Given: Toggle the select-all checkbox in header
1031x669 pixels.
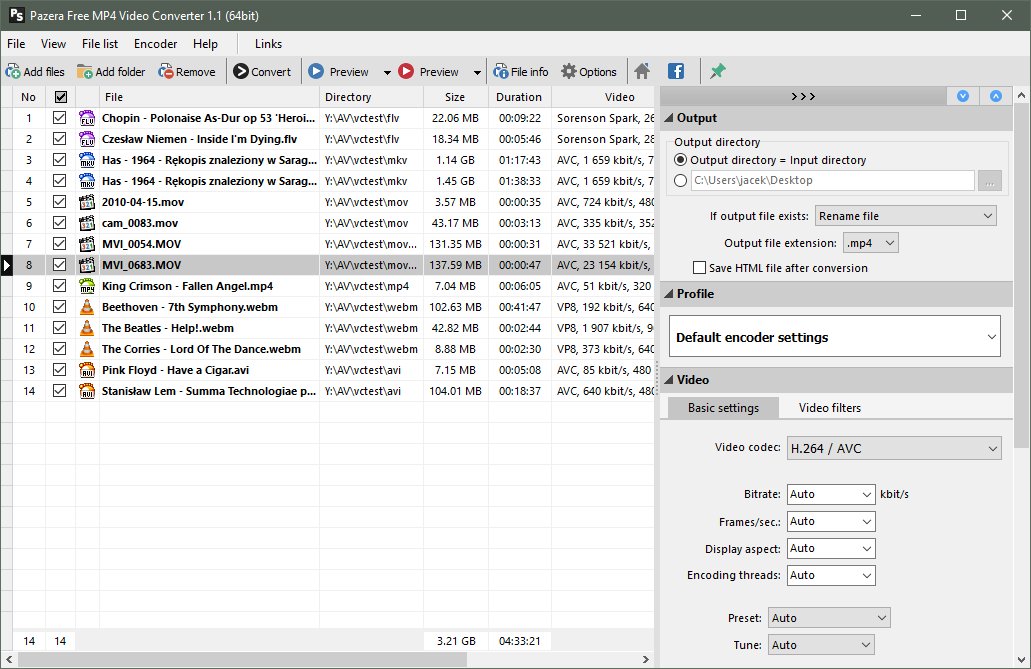Looking at the screenshot, I should (60, 97).
